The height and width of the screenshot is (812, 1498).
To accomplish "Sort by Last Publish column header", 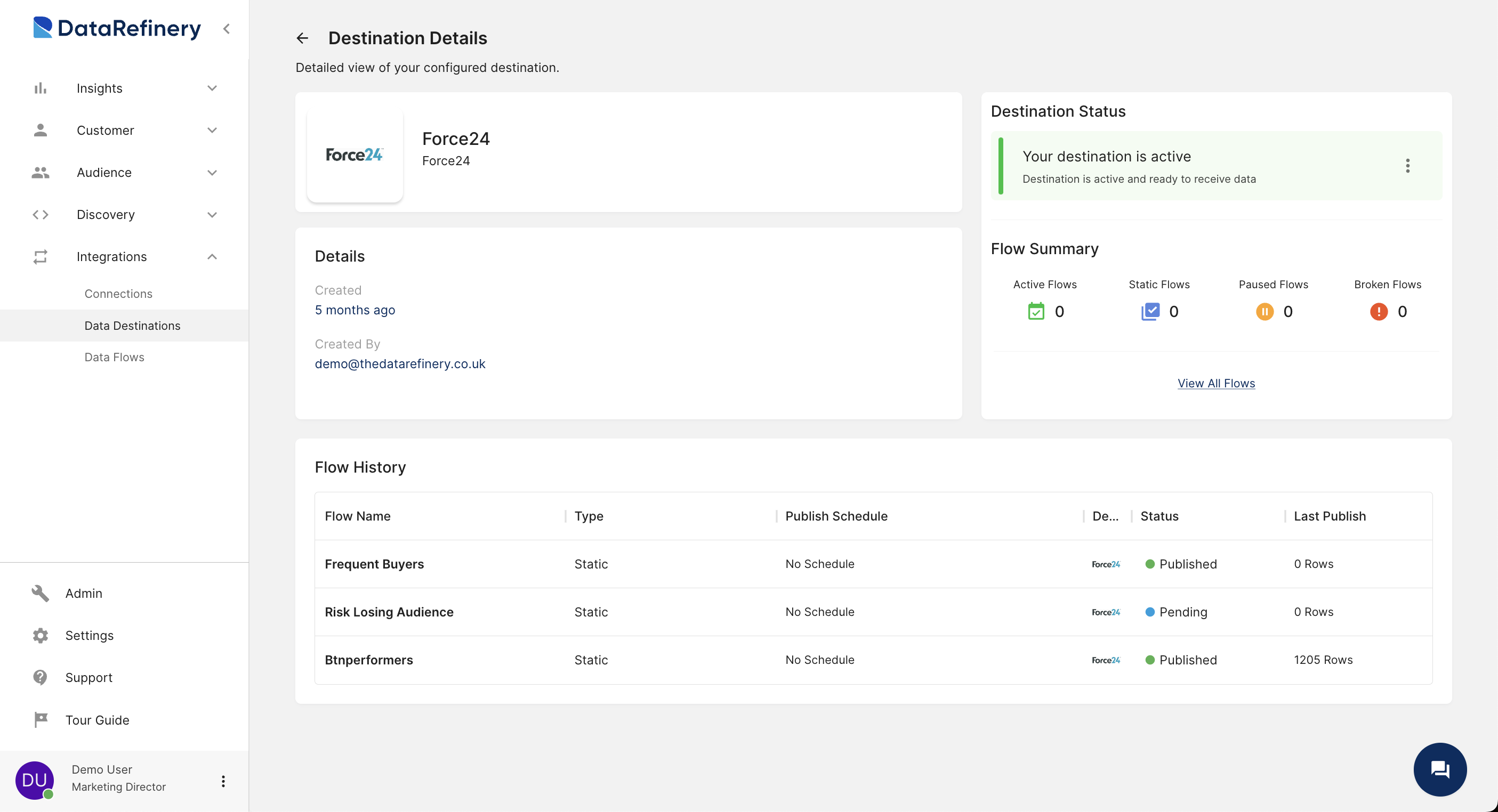I will 1330,516.
